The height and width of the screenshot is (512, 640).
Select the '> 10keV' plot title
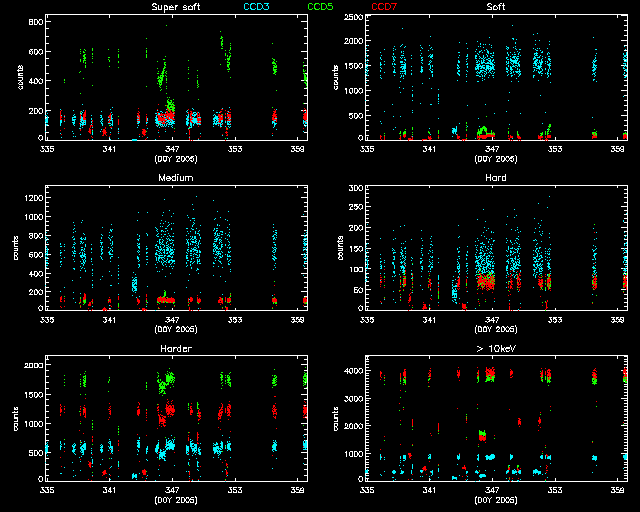494,349
